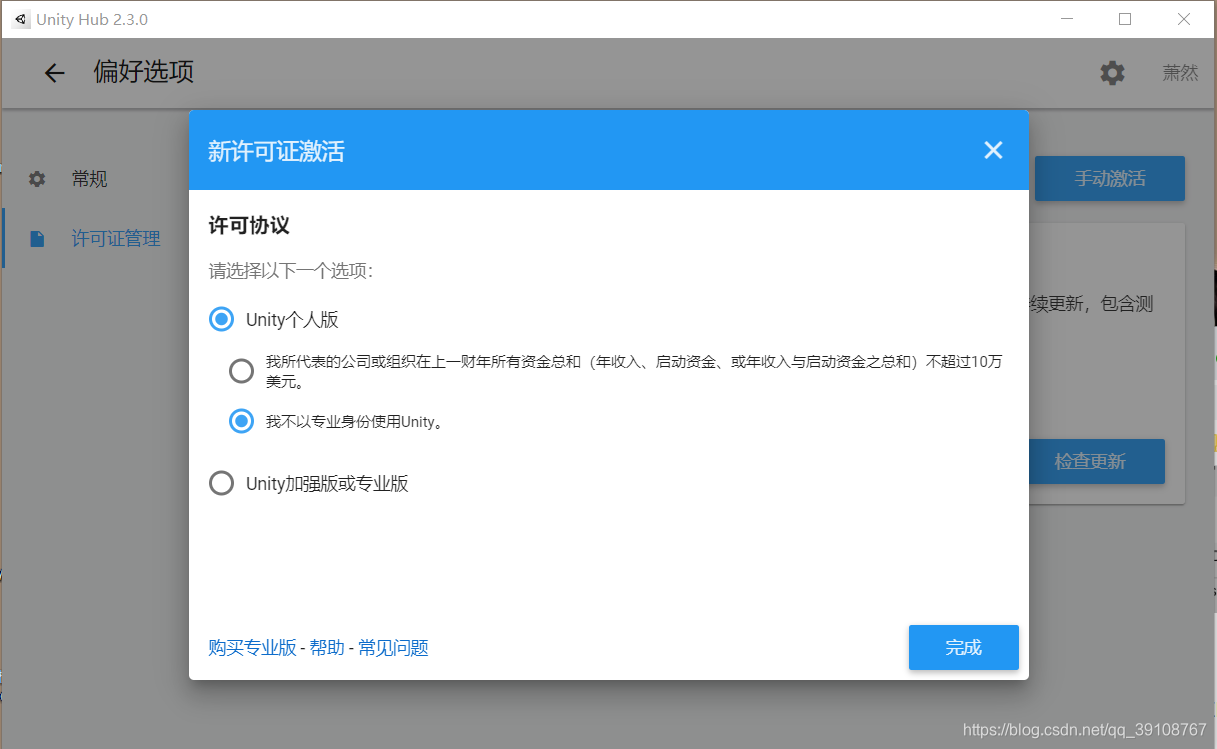Open the 帮助 link
1217x749 pixels.
(327, 648)
